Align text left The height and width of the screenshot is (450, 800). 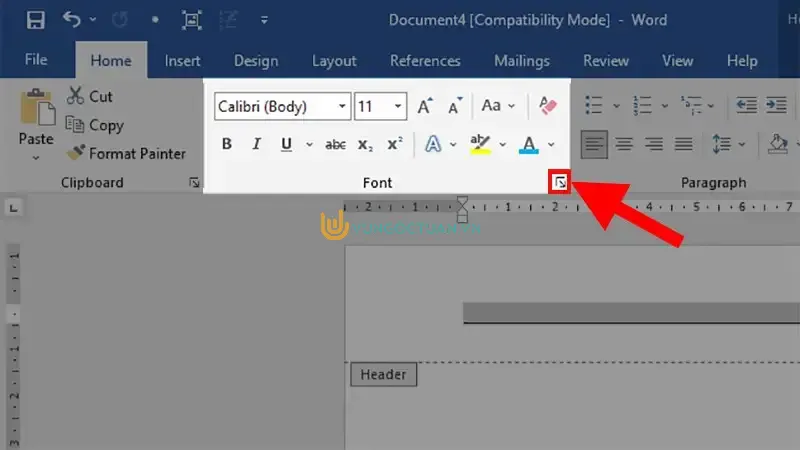594,144
